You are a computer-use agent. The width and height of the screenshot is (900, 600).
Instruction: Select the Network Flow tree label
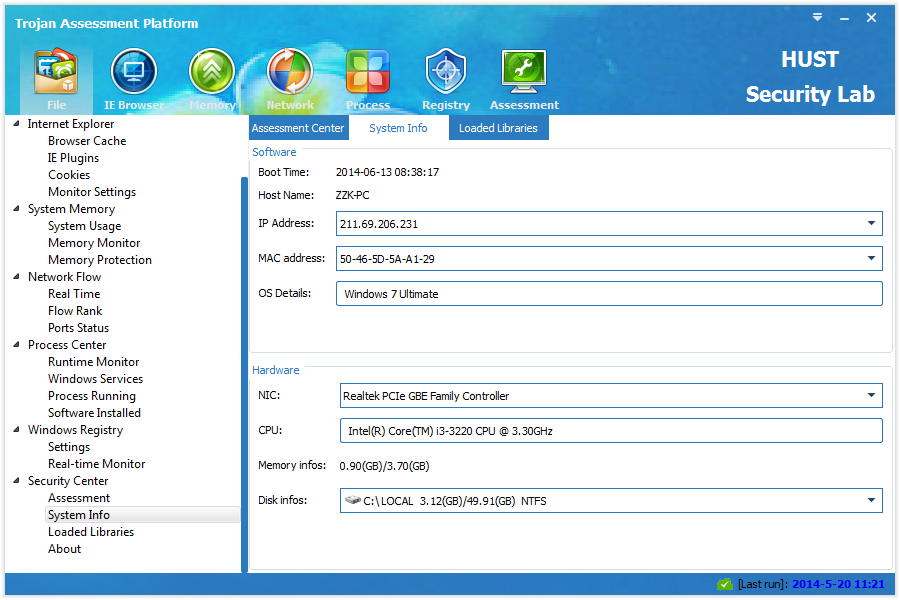click(x=64, y=277)
